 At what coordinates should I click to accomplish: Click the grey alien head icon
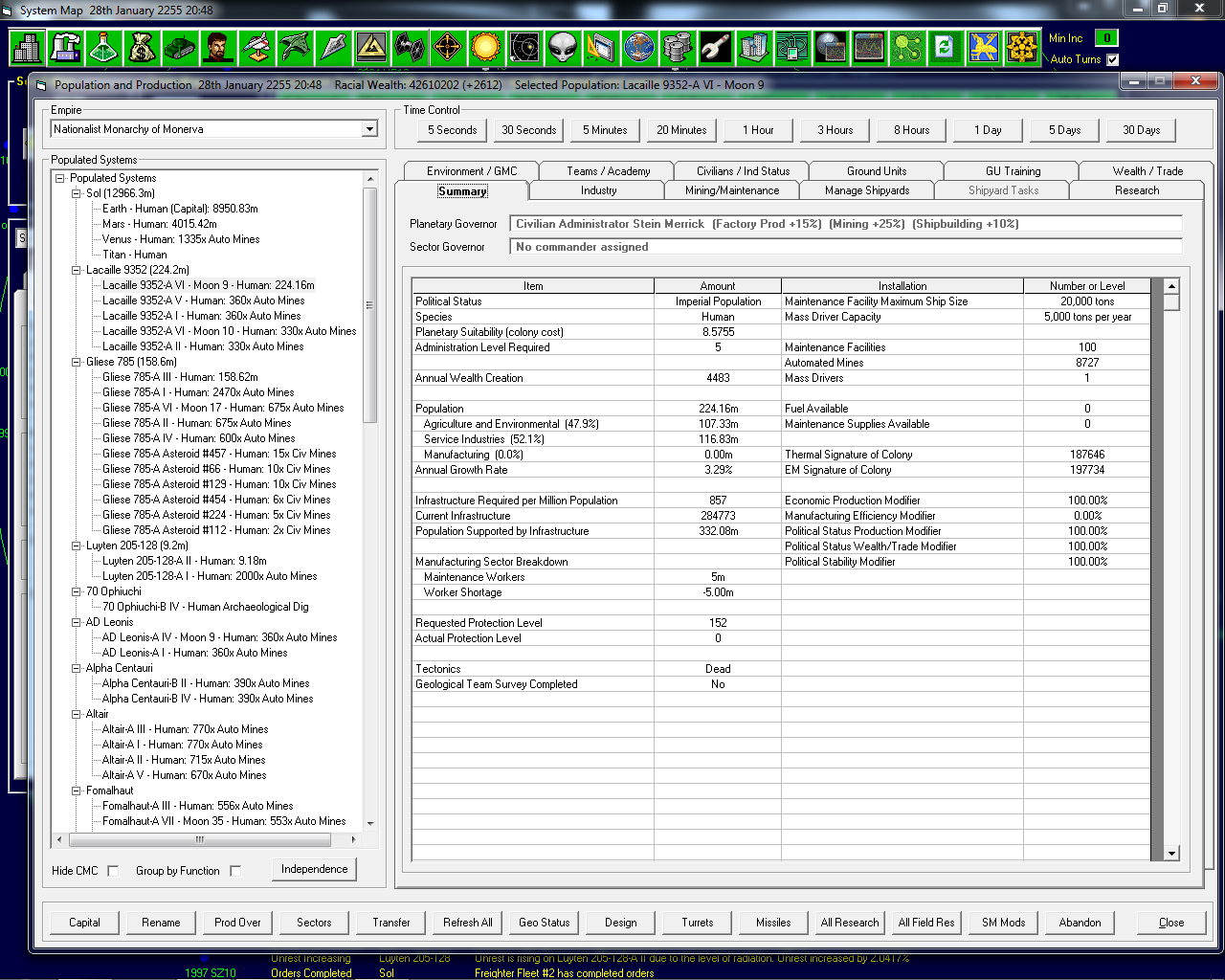tap(563, 47)
